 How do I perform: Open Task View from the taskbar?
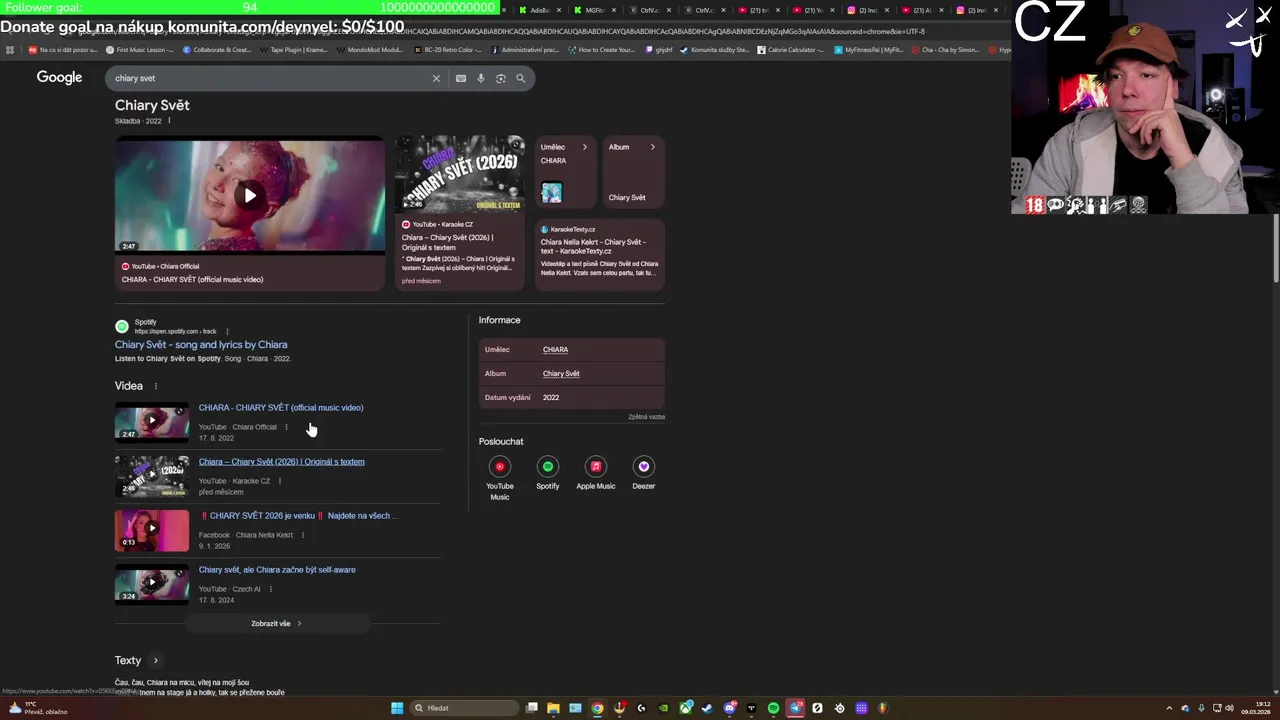pyautogui.click(x=531, y=708)
